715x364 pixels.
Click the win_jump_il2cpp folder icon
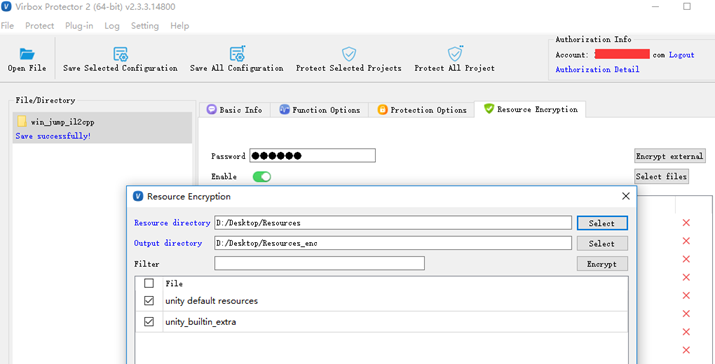tap(22, 122)
